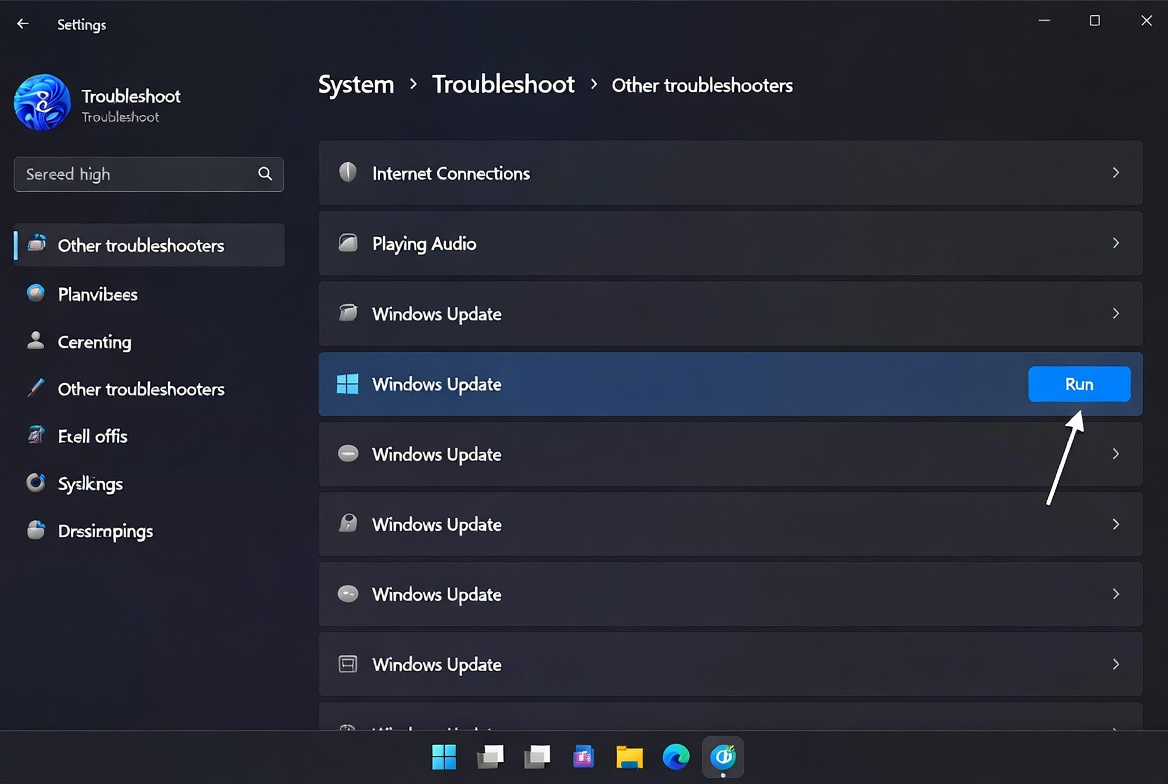1168x784 pixels.
Task: Expand the last Windows Update entry
Action: tap(1116, 664)
